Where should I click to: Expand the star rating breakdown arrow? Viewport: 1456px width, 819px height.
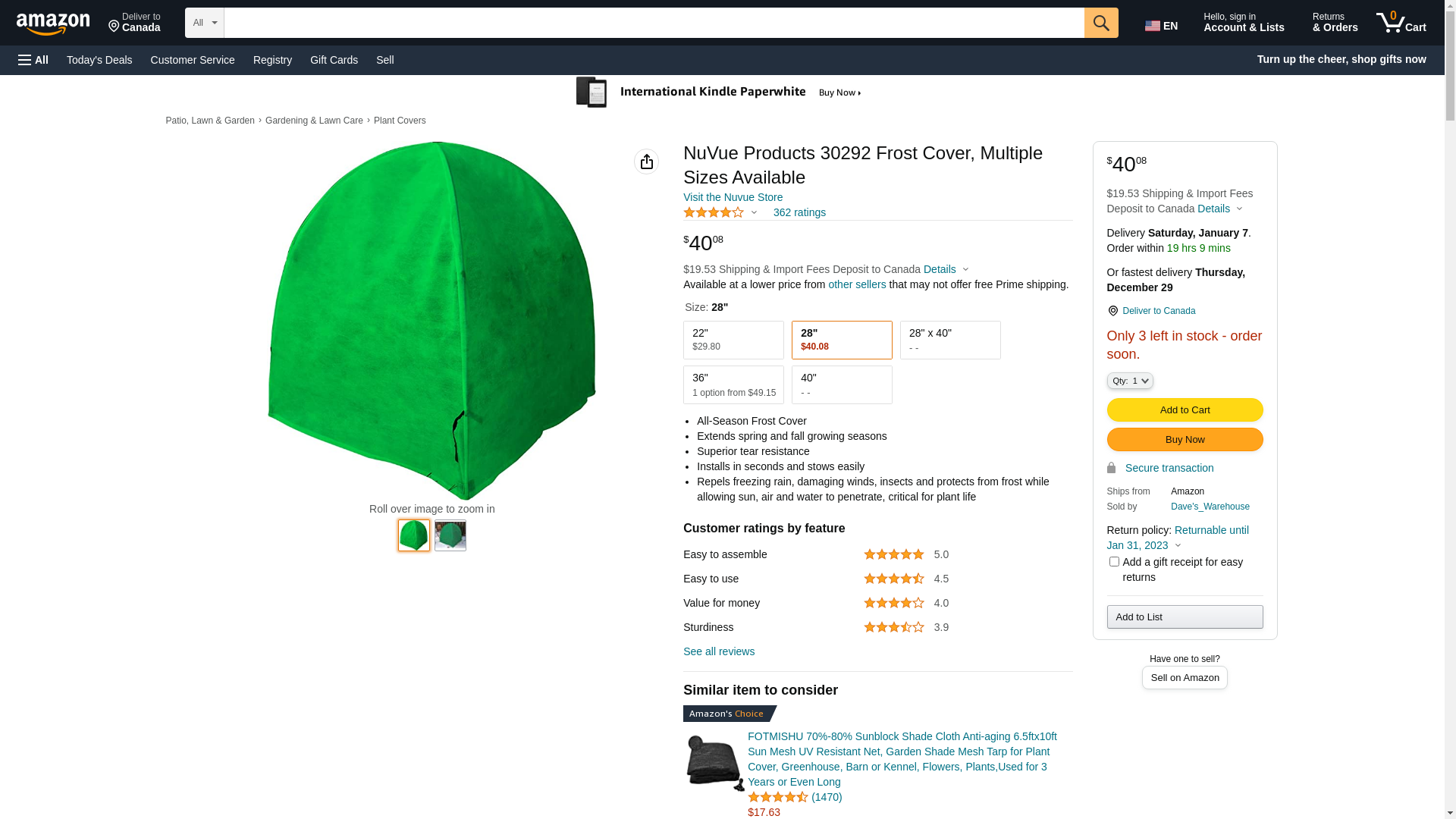pos(754,213)
